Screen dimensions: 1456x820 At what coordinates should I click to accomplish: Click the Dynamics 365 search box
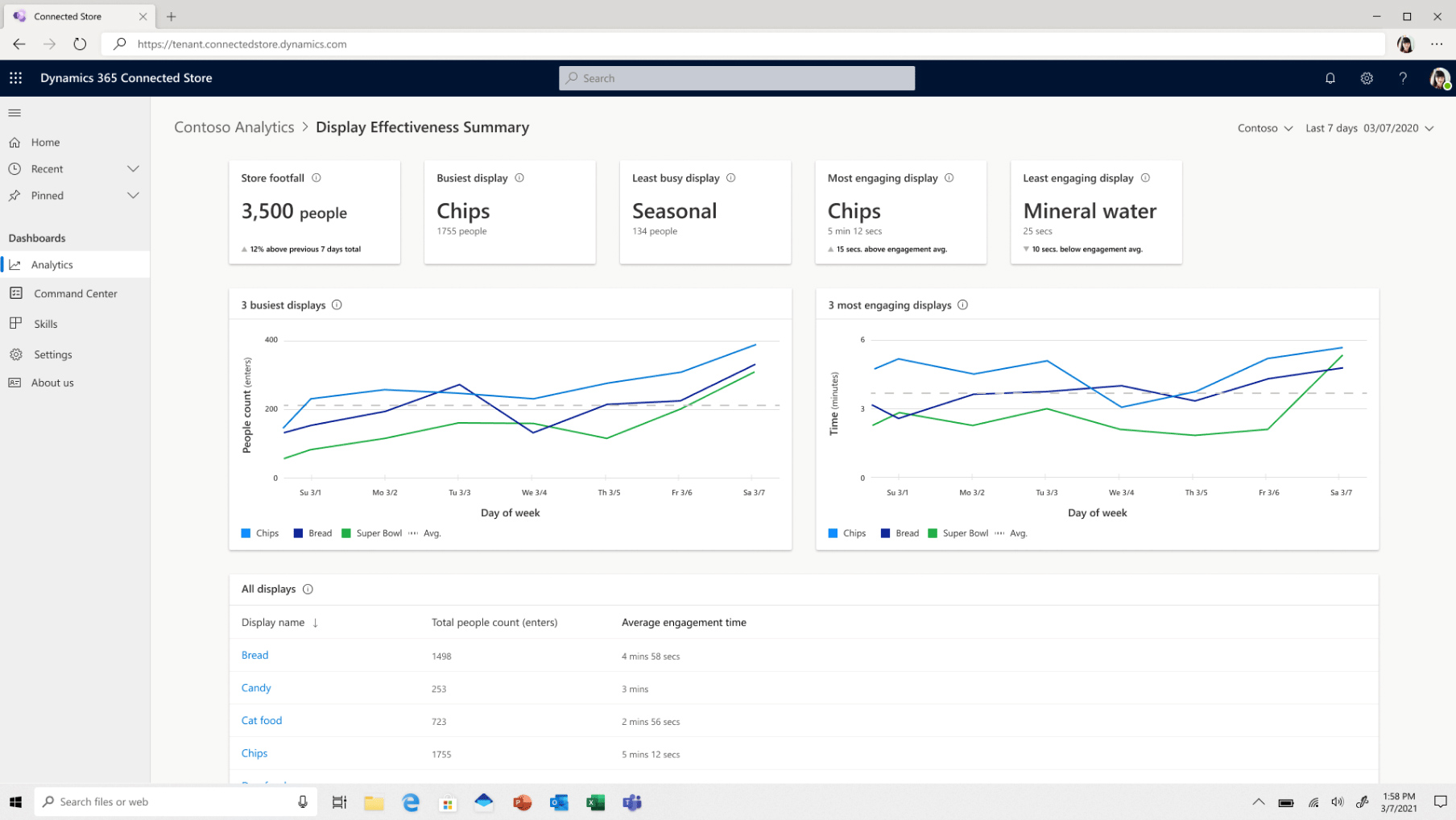tap(736, 78)
